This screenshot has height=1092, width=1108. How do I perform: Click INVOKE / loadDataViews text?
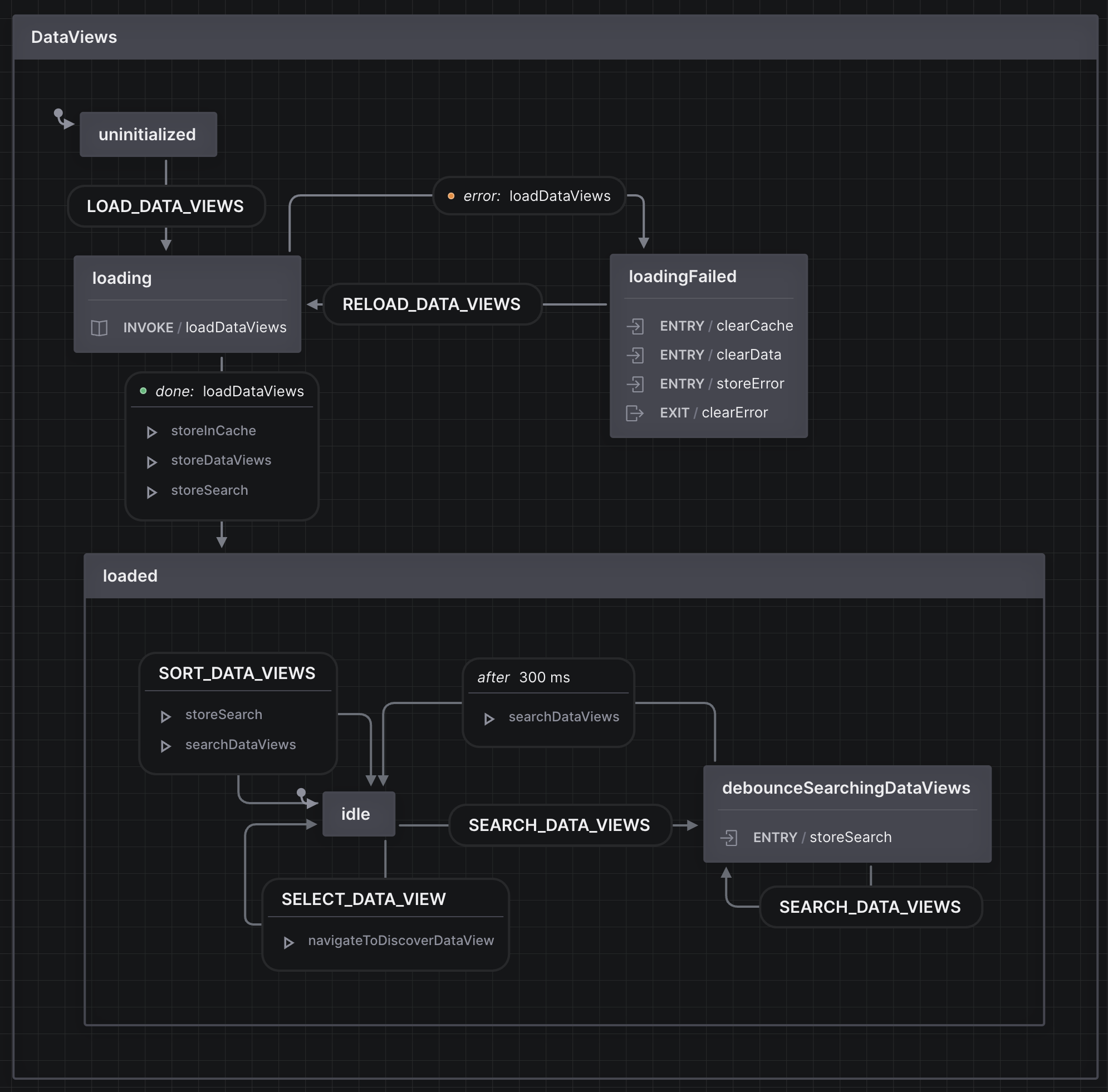(x=205, y=327)
